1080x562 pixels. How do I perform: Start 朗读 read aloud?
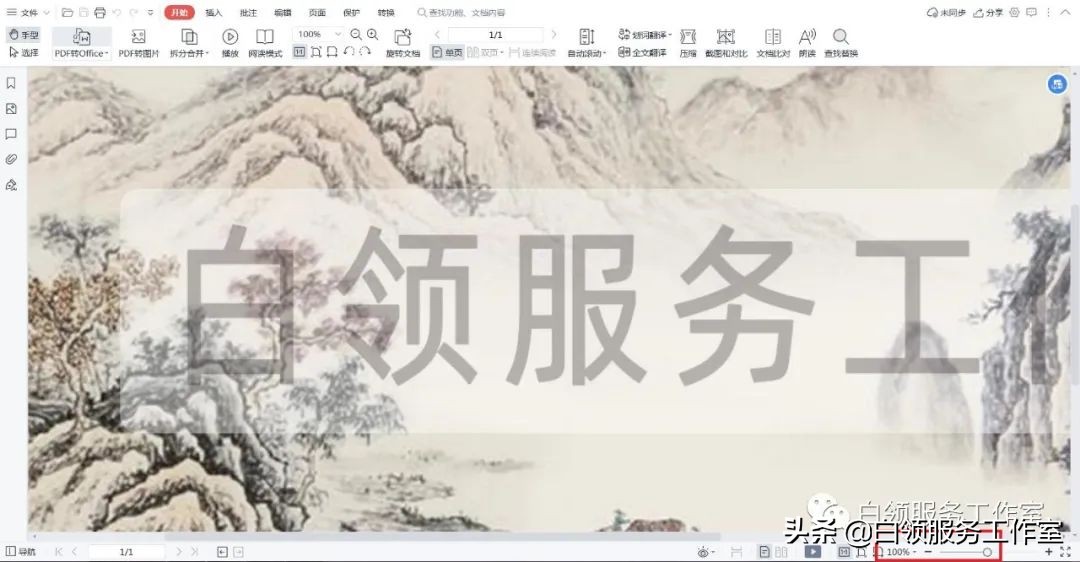coord(807,43)
